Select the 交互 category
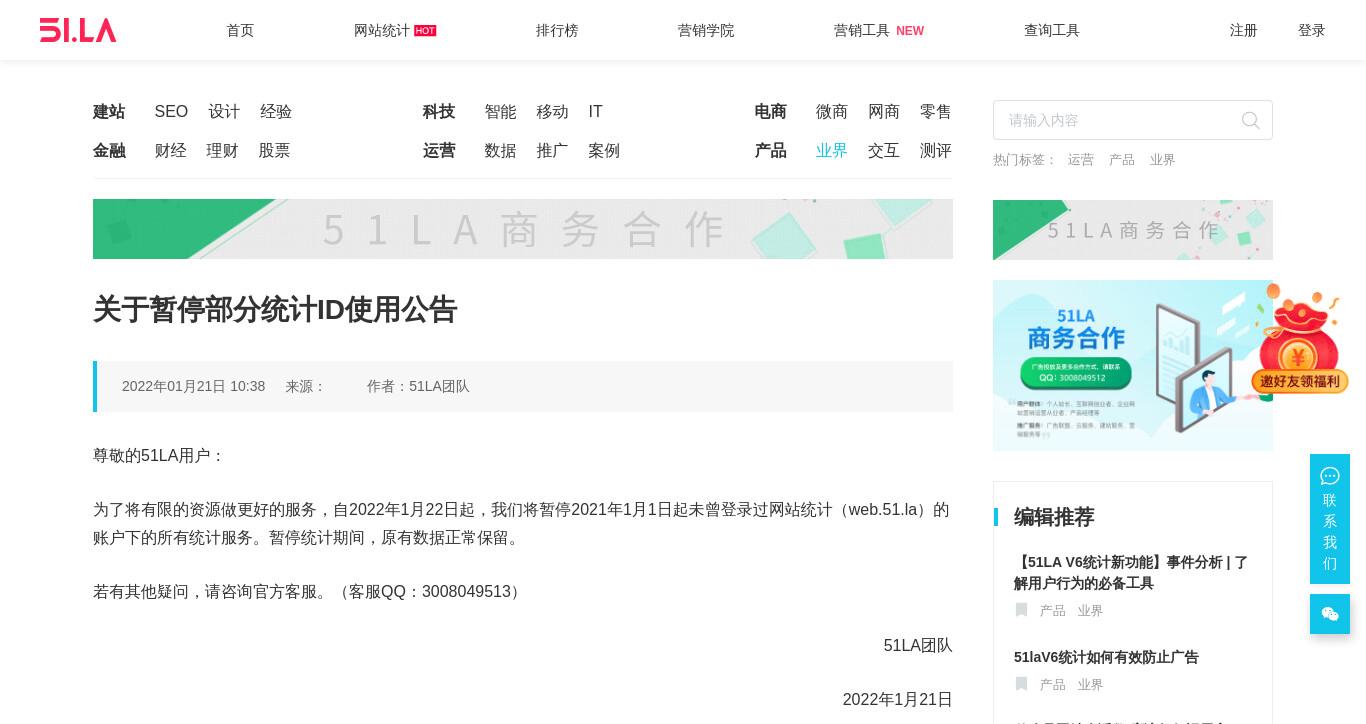This screenshot has width=1366, height=724. coord(884,151)
